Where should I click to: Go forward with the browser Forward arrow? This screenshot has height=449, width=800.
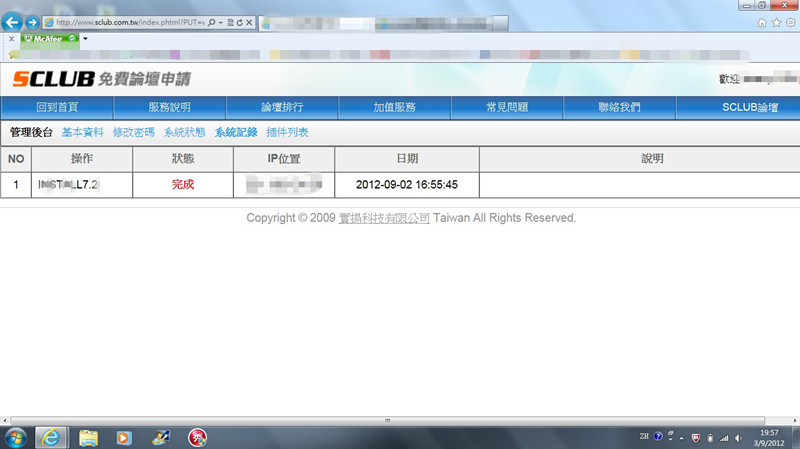(32, 22)
